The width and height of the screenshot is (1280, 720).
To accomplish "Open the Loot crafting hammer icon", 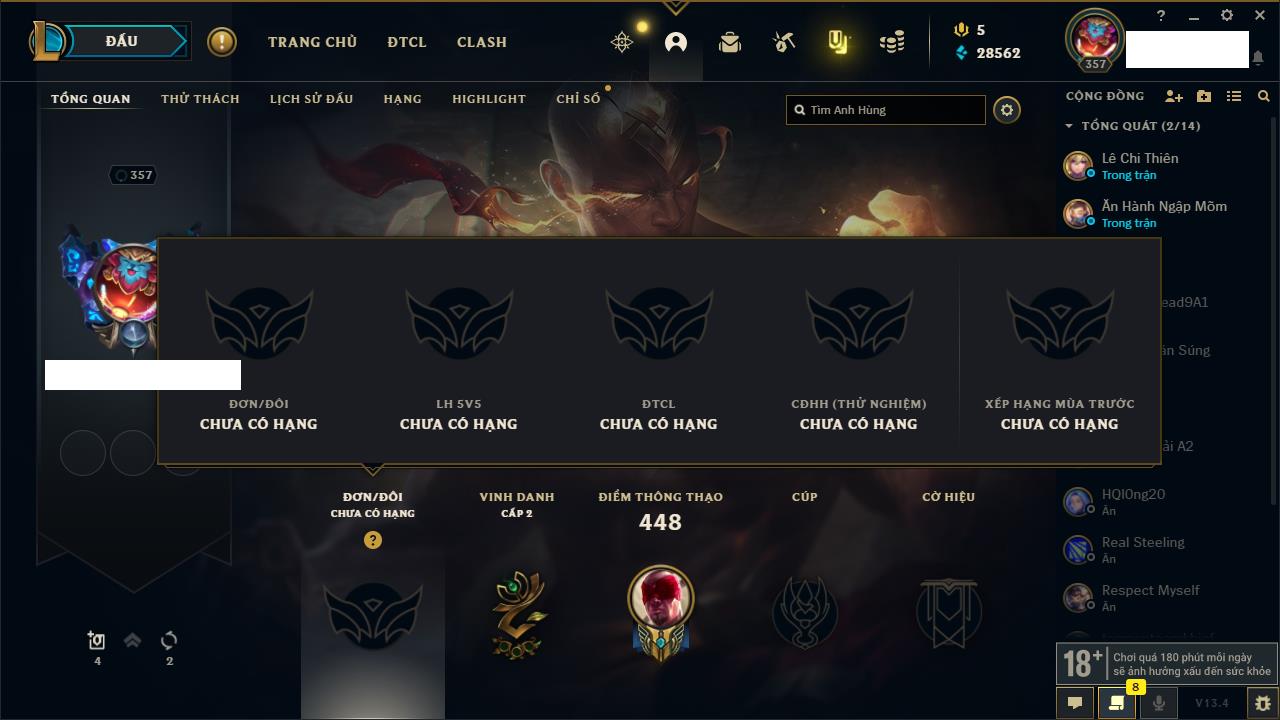I will (x=784, y=42).
